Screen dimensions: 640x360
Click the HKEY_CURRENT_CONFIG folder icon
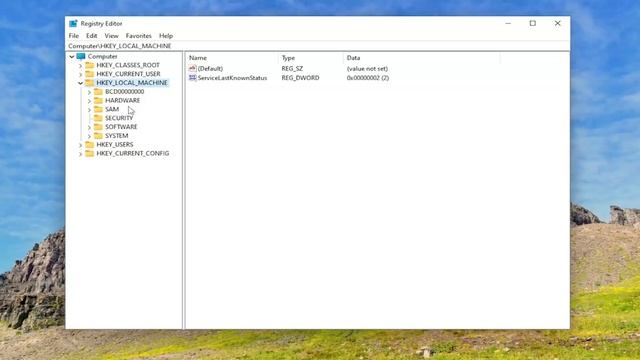coord(89,153)
